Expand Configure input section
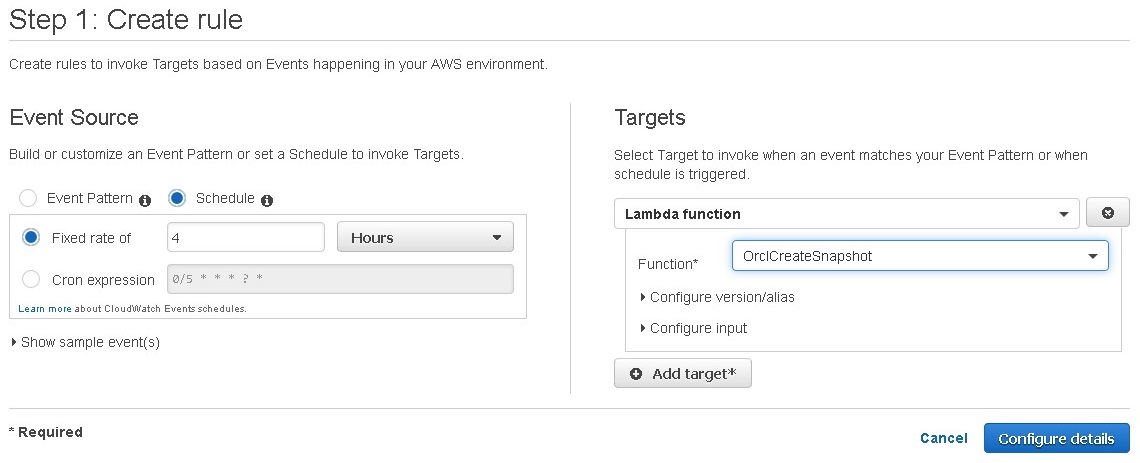Screen dimensions: 1140x463 tap(694, 329)
